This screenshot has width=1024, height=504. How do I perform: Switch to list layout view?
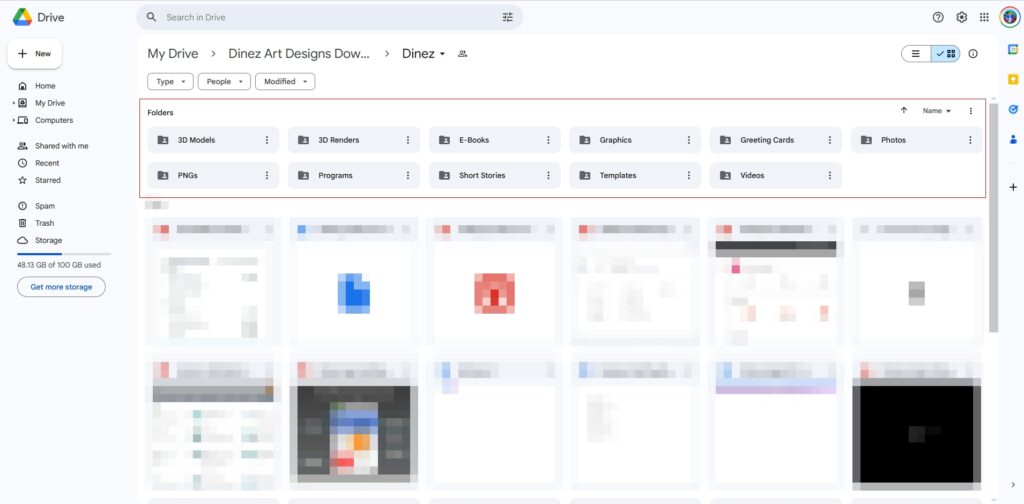[x=916, y=54]
